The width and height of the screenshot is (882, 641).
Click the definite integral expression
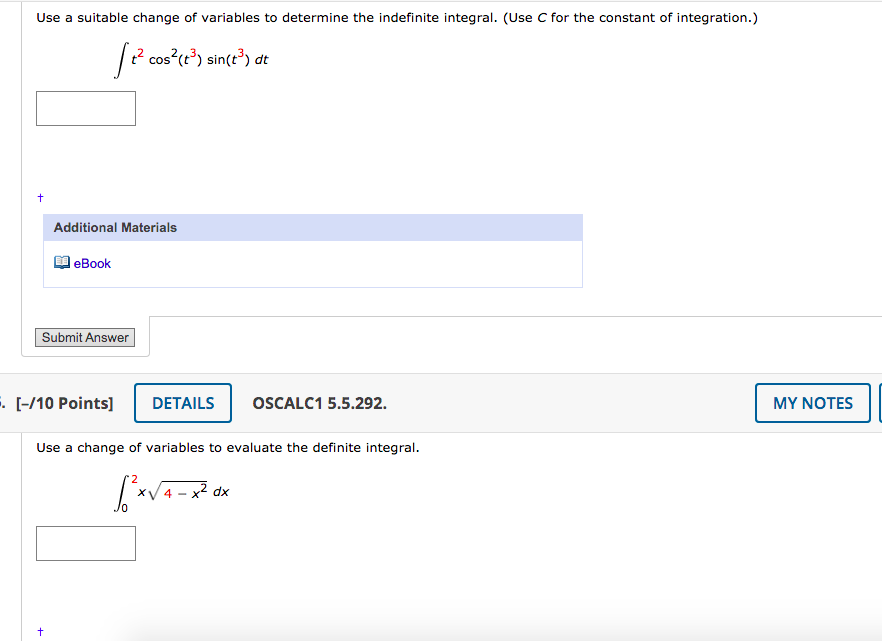[170, 490]
